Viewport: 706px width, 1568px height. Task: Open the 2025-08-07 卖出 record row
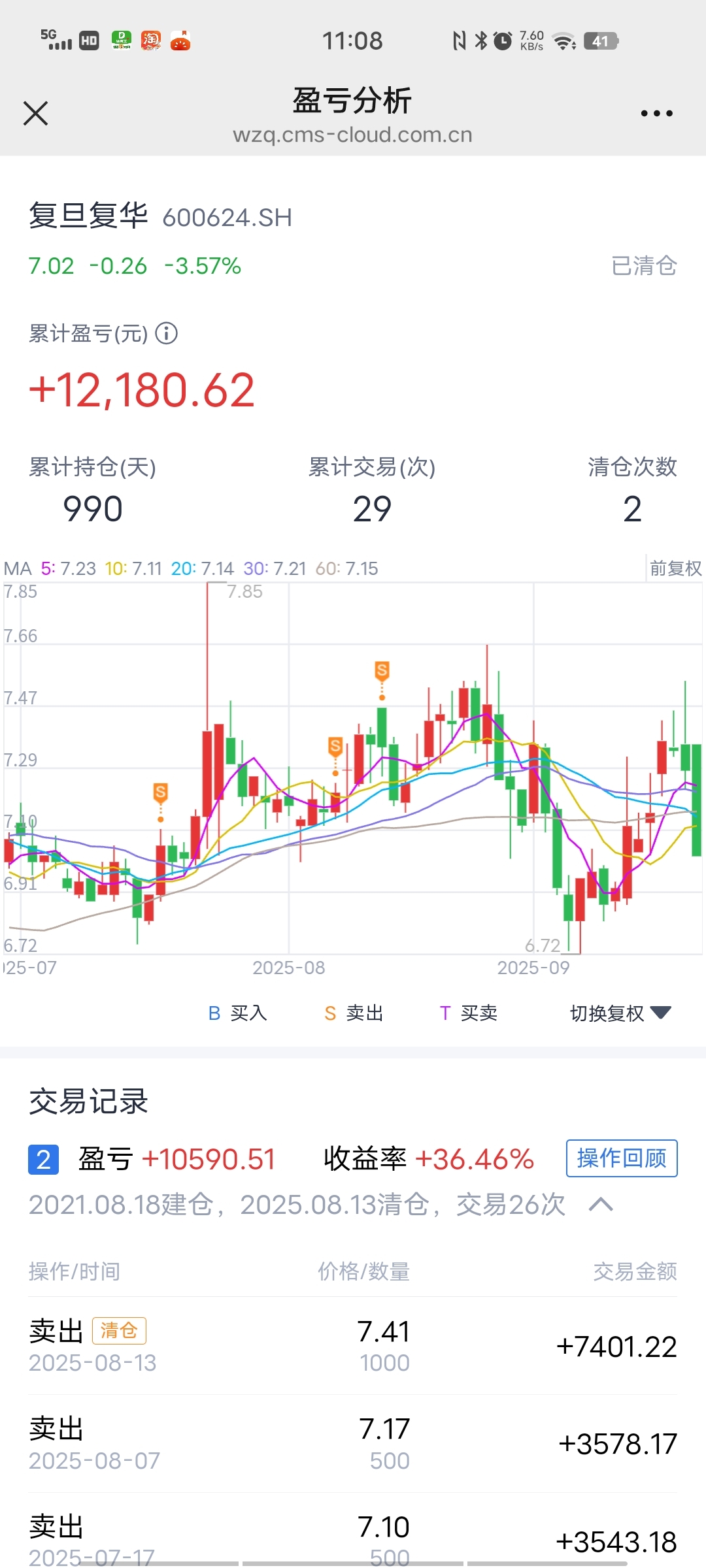[x=353, y=1444]
